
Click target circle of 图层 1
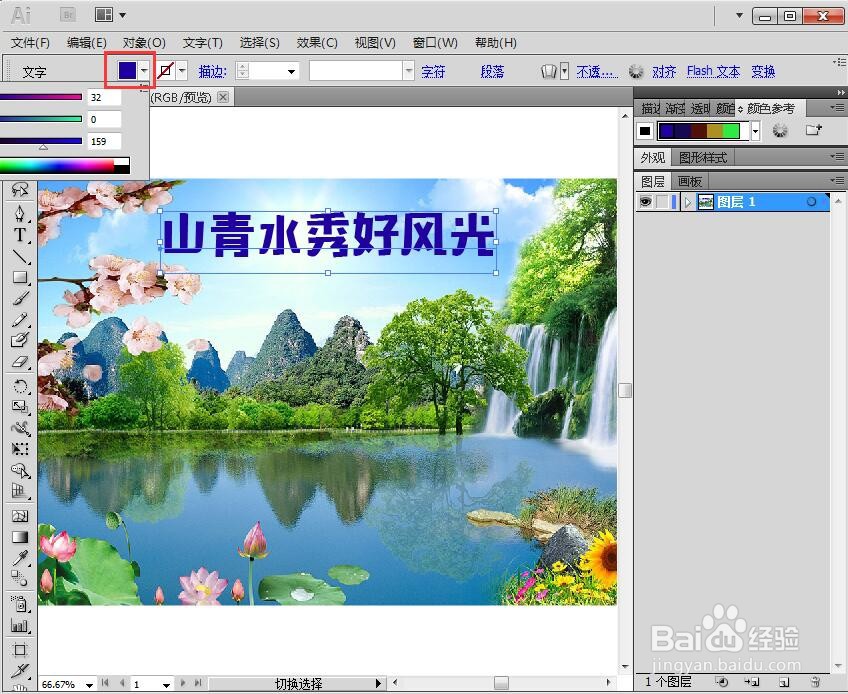coord(811,202)
